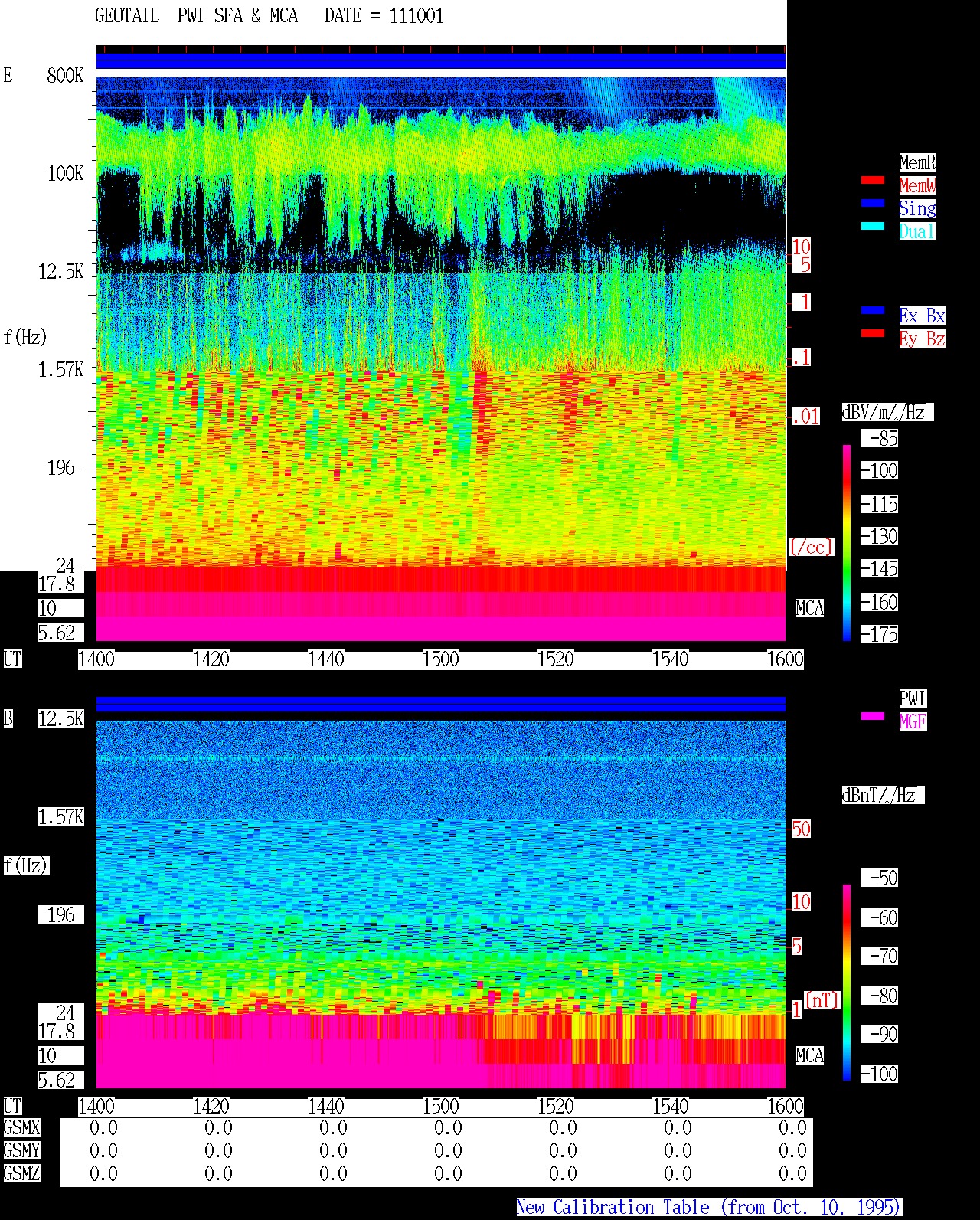The width and height of the screenshot is (980, 1220).
Task: Click the blue Sing legend swatch
Action: (x=873, y=203)
